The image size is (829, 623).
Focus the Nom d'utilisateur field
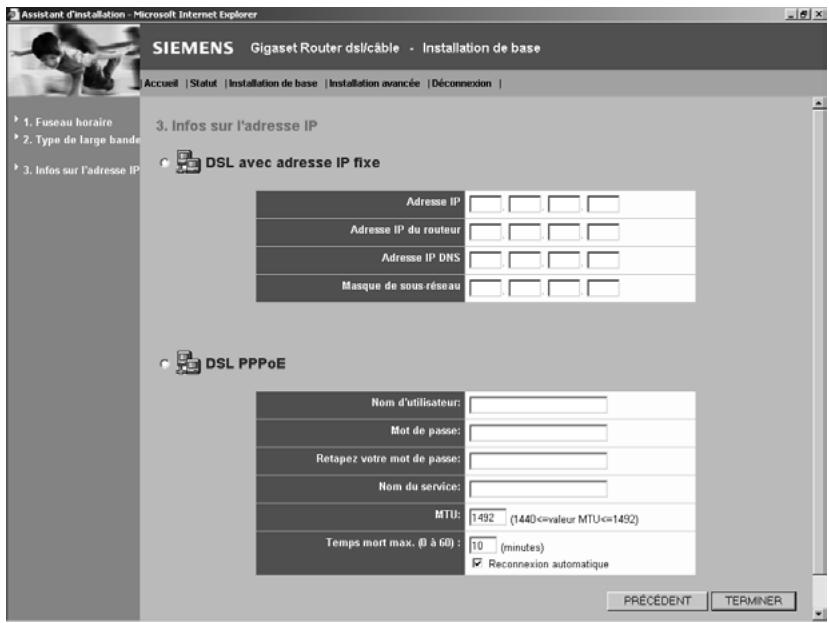(538, 405)
